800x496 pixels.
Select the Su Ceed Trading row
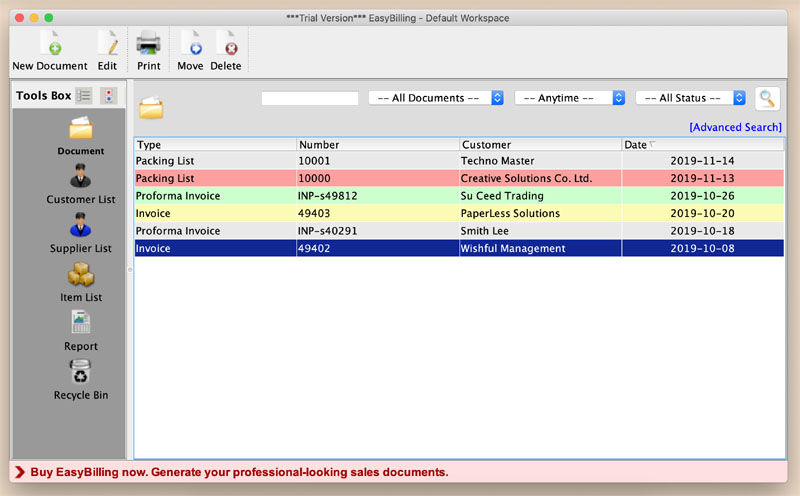tap(459, 196)
